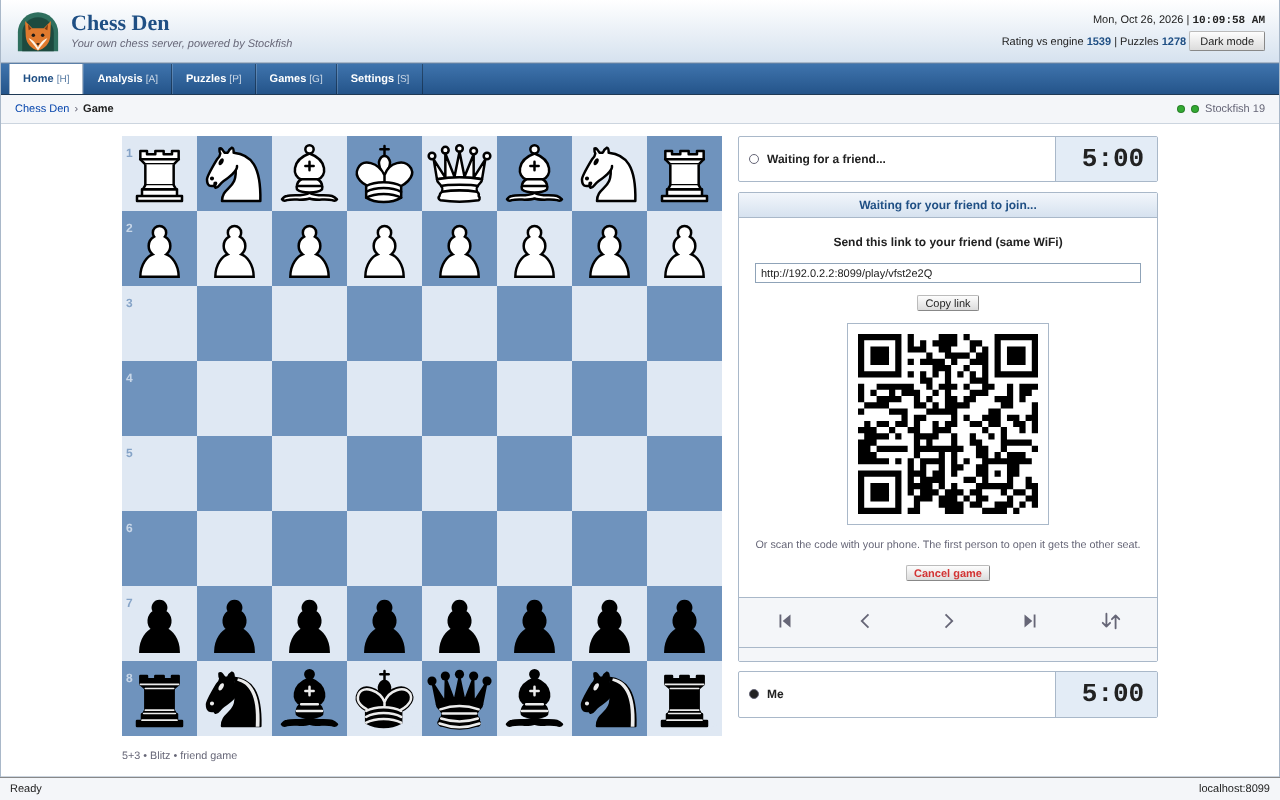Enable Dark mode
The image size is (1280, 800).
[x=1227, y=41]
